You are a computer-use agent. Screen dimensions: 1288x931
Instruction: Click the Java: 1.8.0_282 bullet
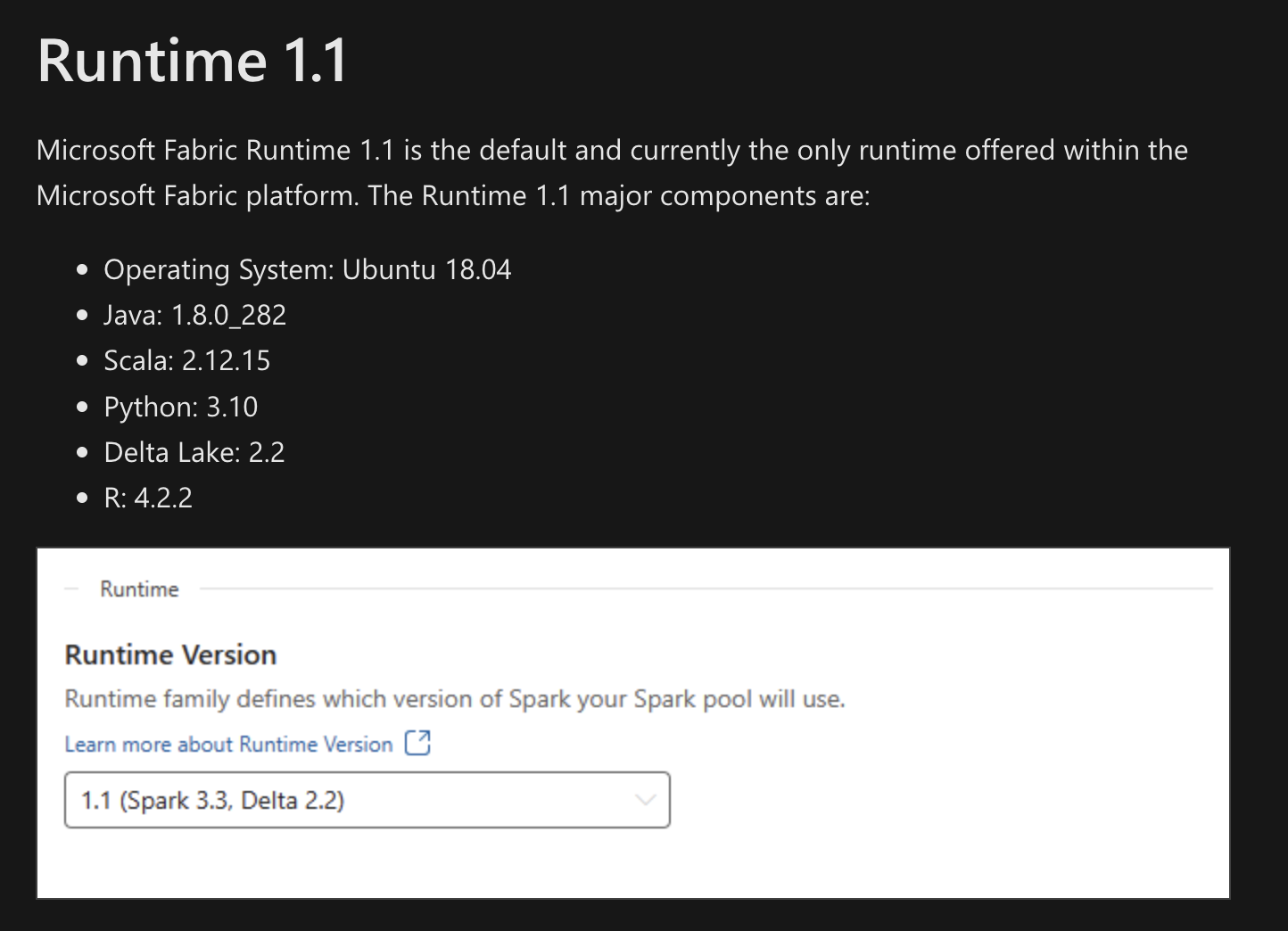[x=194, y=315]
